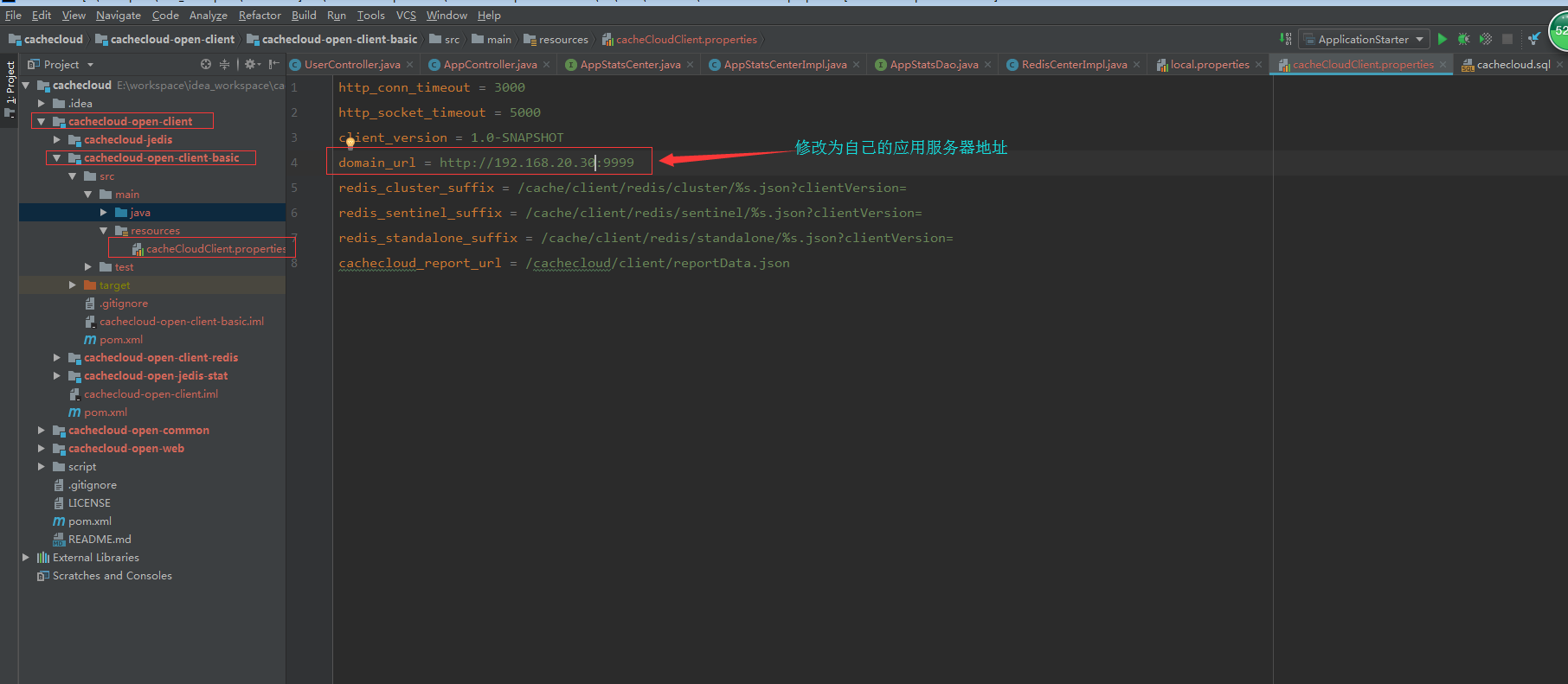Screen dimensions: 1568x684
Task: Run with coverage icon
Action: pyautogui.click(x=1486, y=39)
